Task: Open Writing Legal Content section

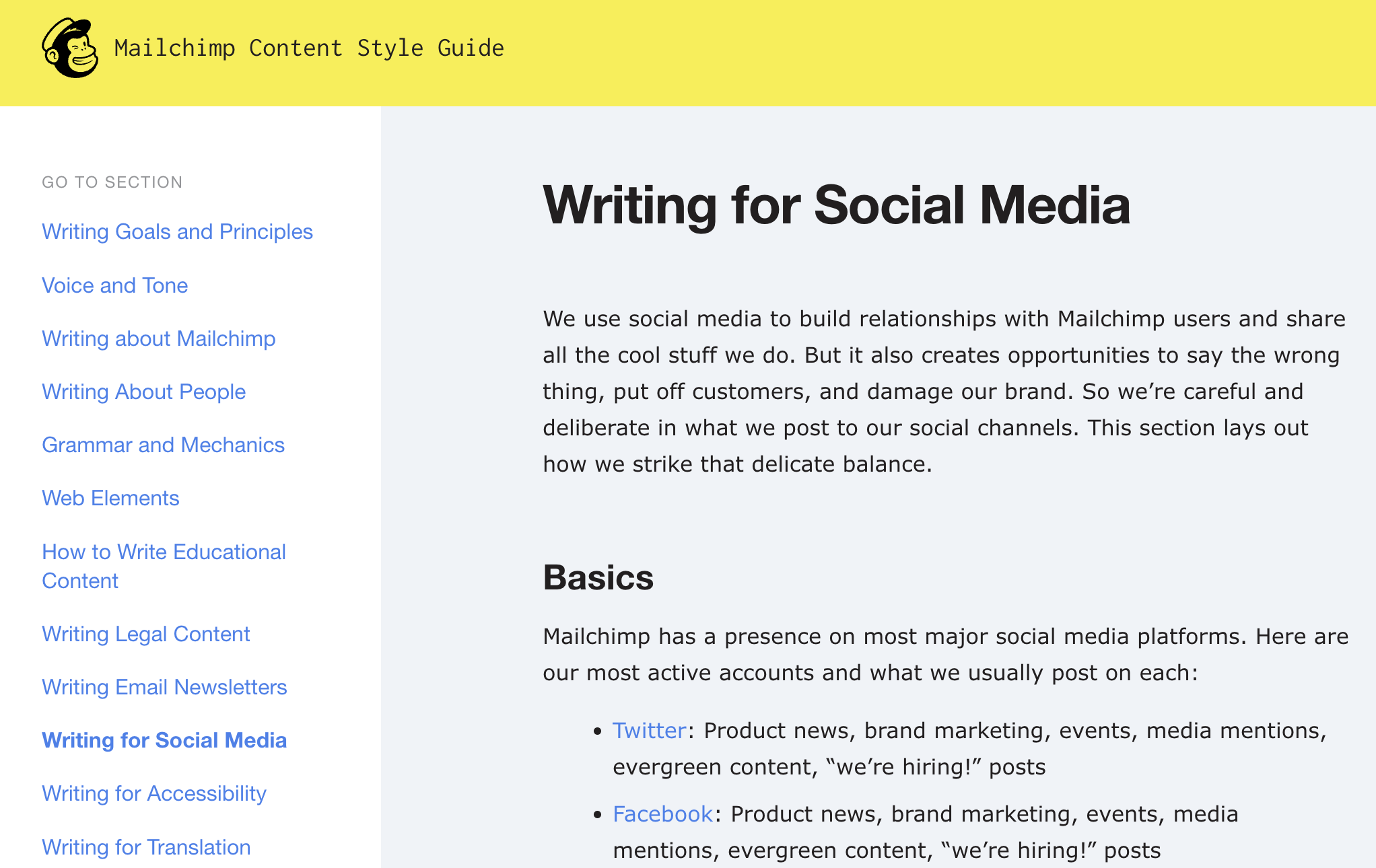Action: (145, 634)
